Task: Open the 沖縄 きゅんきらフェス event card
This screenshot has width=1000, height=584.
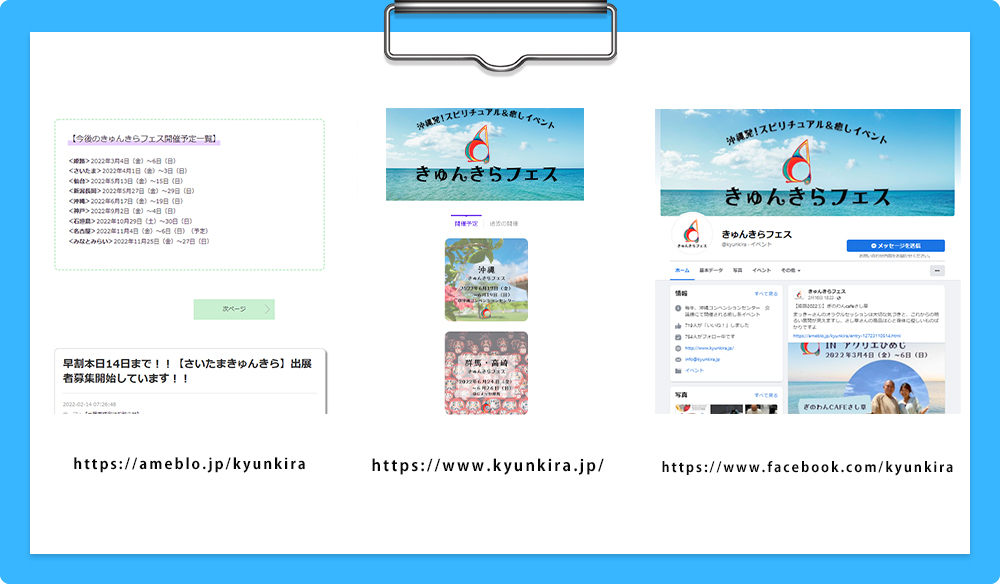Action: tap(486, 280)
